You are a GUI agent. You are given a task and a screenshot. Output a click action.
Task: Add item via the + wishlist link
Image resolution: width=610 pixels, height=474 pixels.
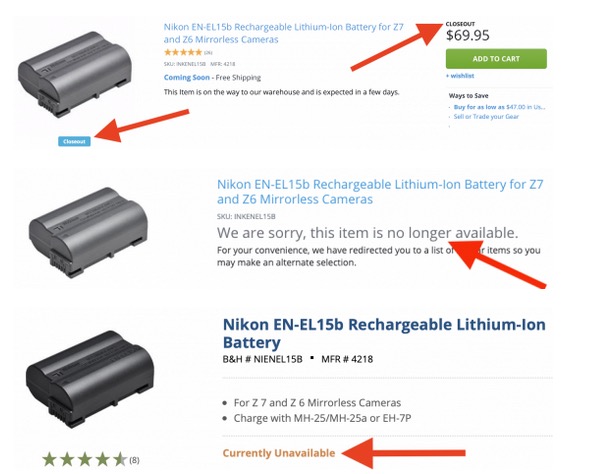(x=460, y=76)
